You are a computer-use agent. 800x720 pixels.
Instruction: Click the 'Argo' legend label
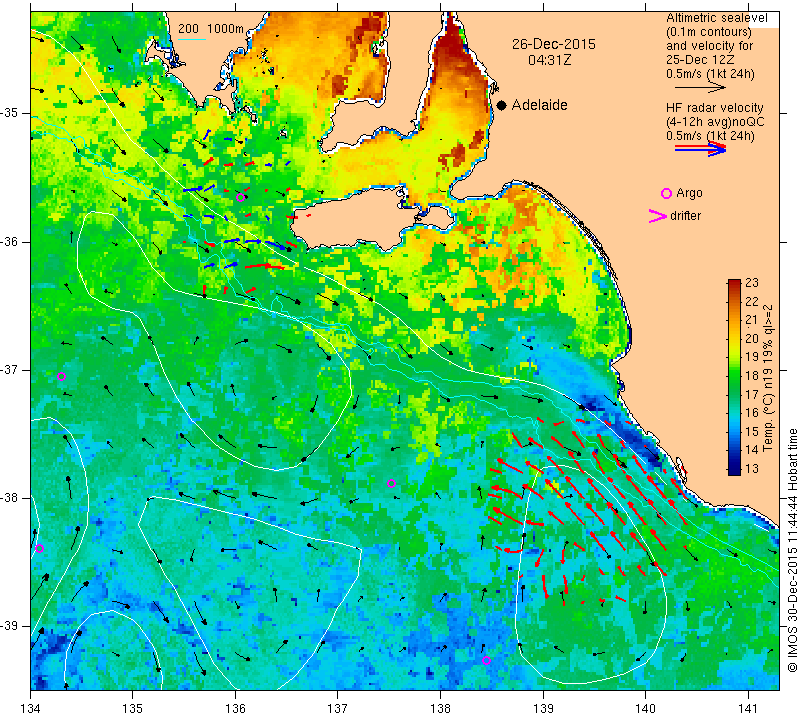(689, 193)
